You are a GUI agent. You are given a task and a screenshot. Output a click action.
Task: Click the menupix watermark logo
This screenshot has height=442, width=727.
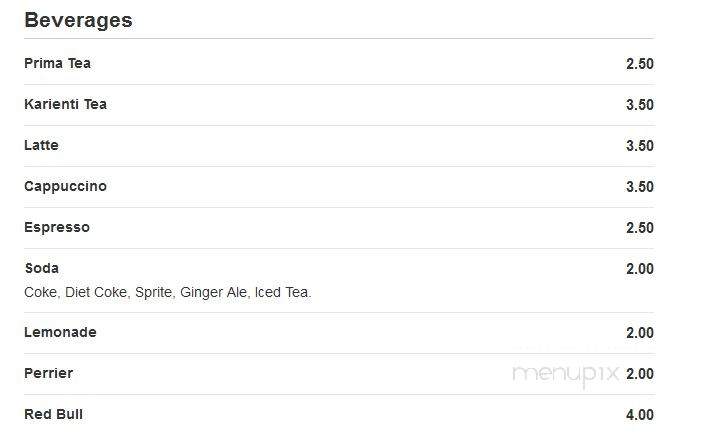[x=566, y=375]
